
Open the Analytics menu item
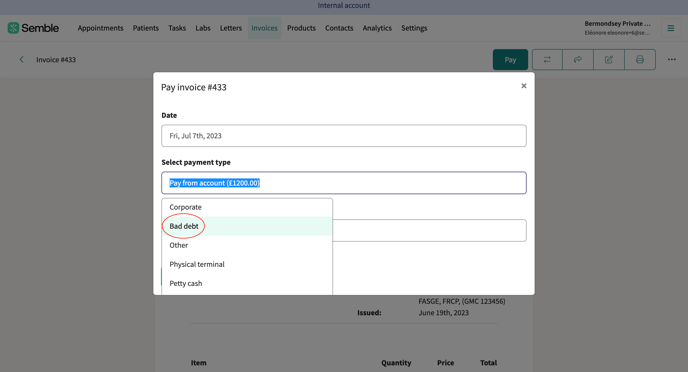377,28
